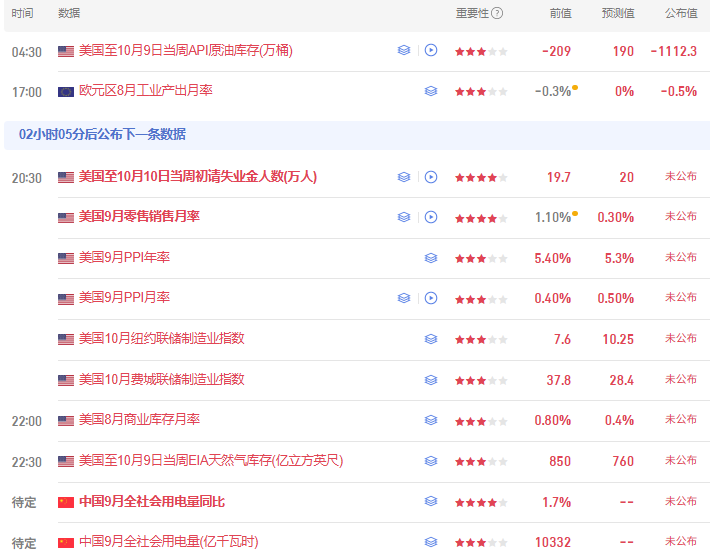Open data details icon for 纽约联储制造业指数

coord(431,339)
